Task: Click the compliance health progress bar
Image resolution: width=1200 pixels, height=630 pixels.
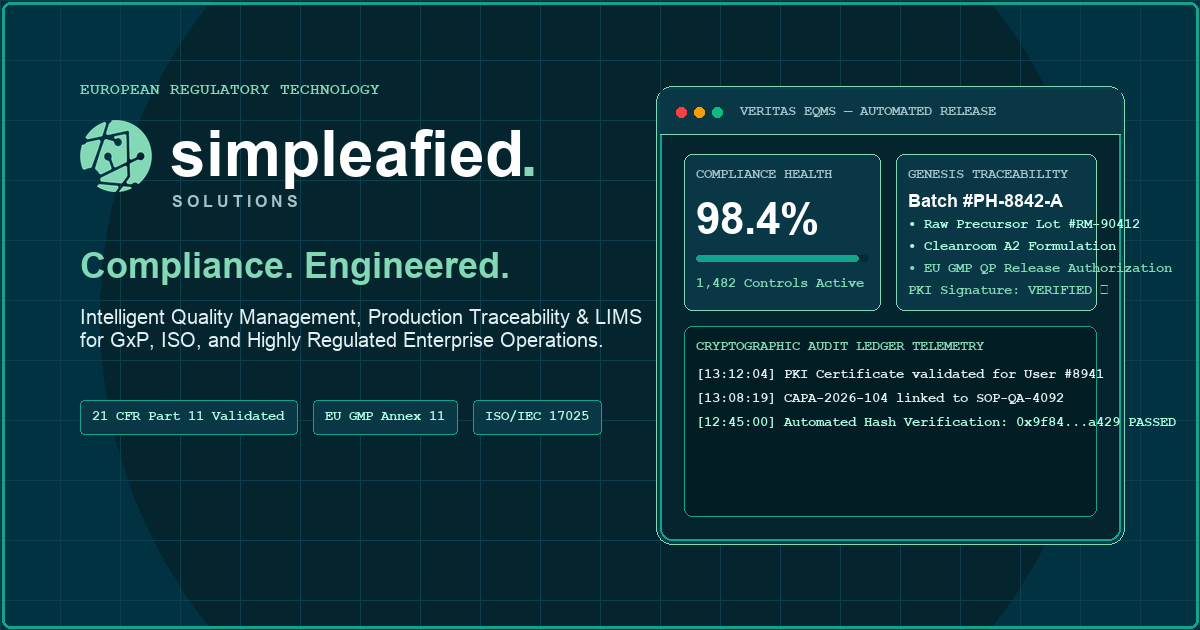Action: (x=781, y=258)
